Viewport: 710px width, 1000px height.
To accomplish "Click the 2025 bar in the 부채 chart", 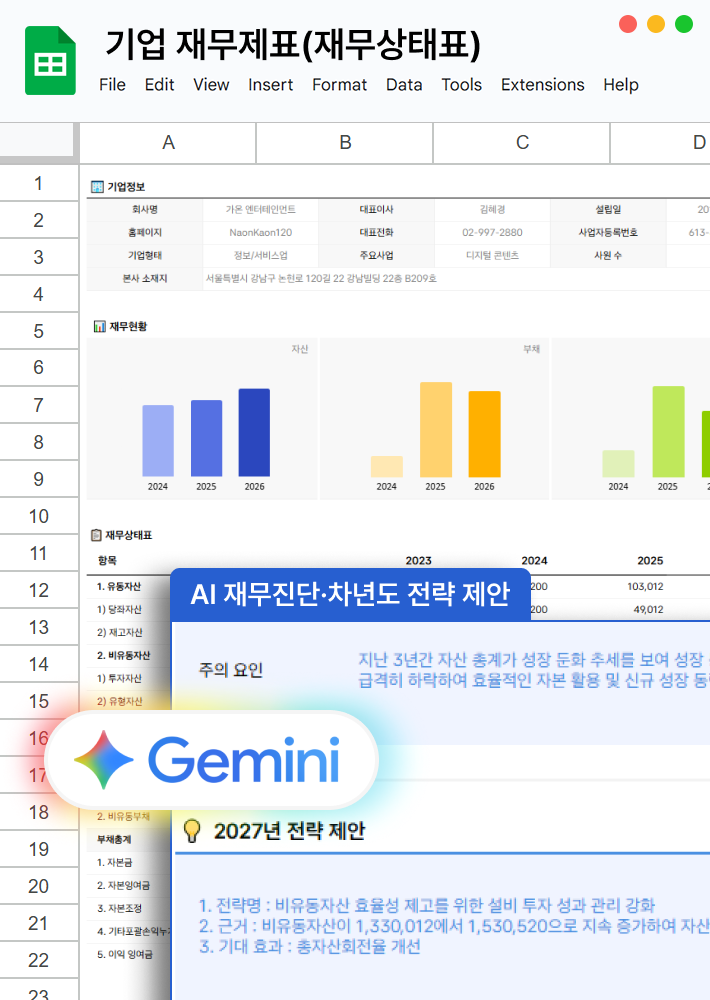I will pyautogui.click(x=436, y=429).
